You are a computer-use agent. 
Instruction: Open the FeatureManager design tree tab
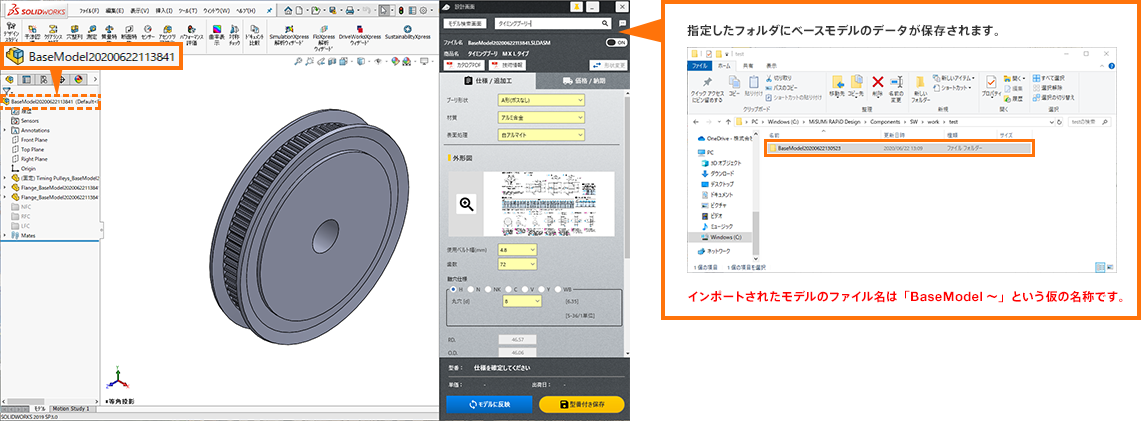[10, 79]
